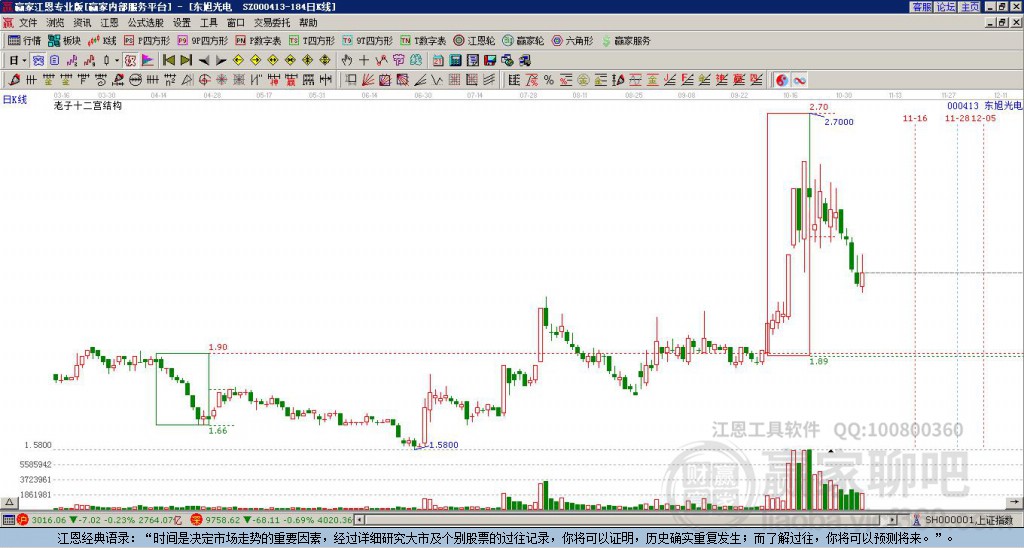1024x548 pixels.
Task: Click the Shanghai index 3016.06 status value
Action: [x=49, y=520]
